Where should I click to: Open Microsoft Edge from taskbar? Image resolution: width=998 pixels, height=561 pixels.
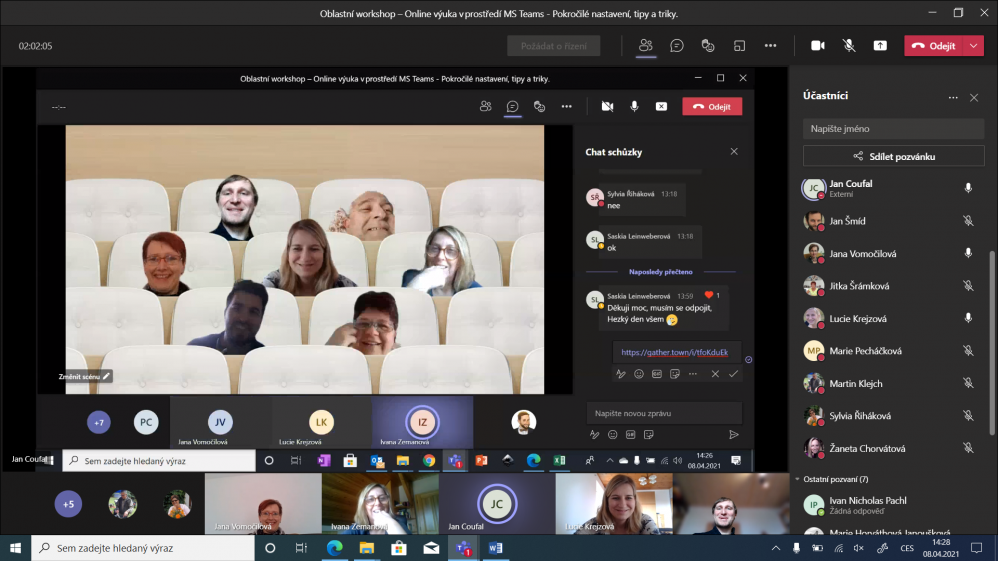[334, 548]
